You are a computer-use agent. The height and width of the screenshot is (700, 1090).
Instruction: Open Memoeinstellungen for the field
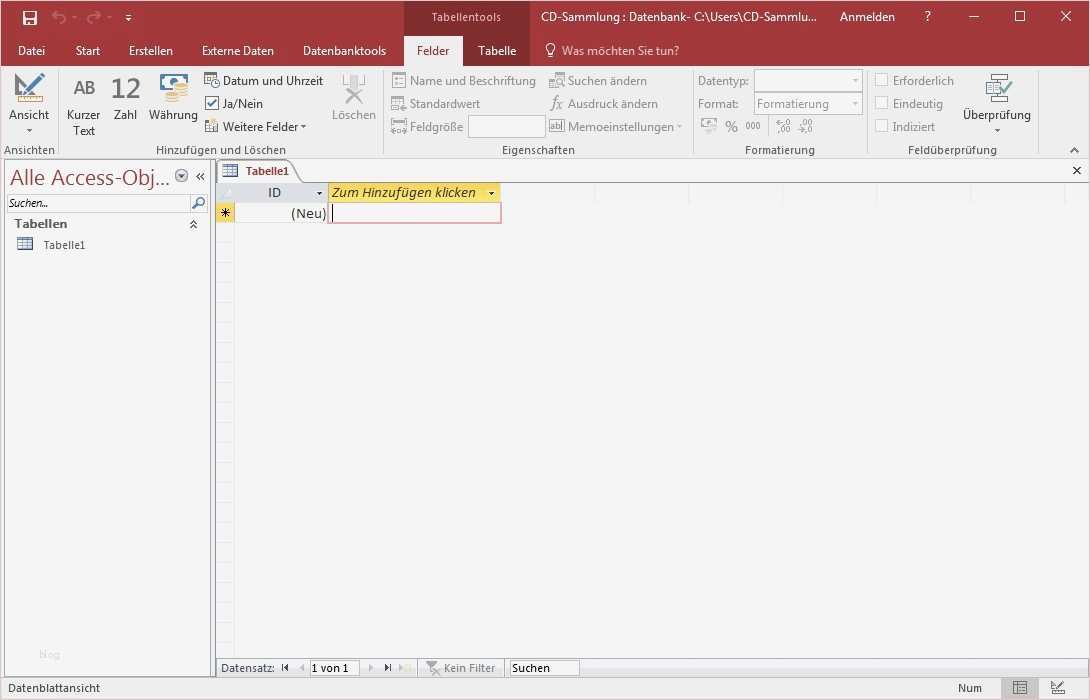[x=614, y=126]
